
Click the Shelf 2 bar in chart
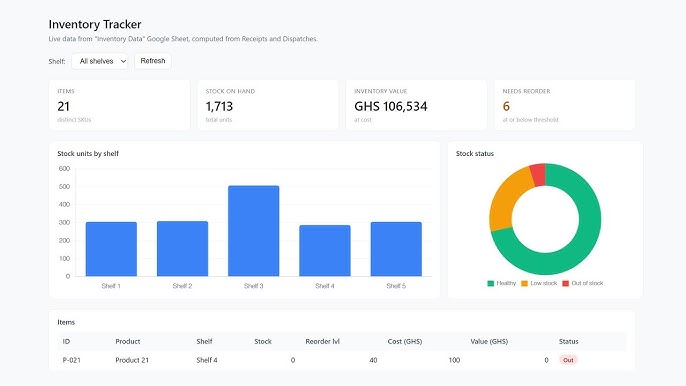182,249
